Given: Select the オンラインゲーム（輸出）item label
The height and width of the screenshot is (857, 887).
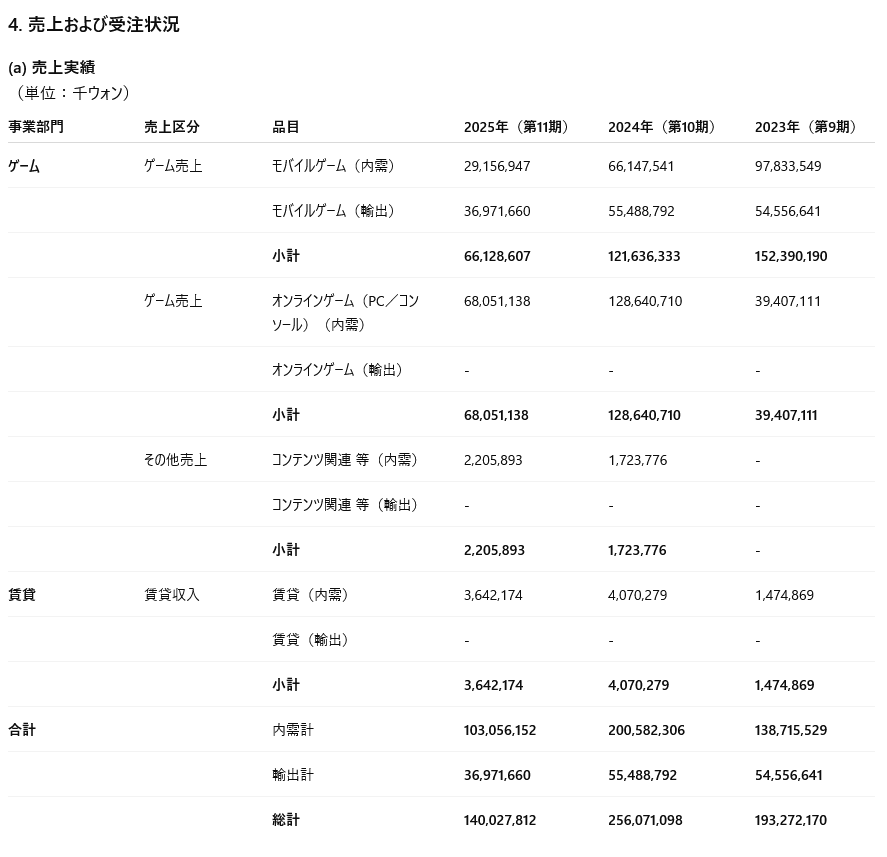Looking at the screenshot, I should tap(340, 370).
